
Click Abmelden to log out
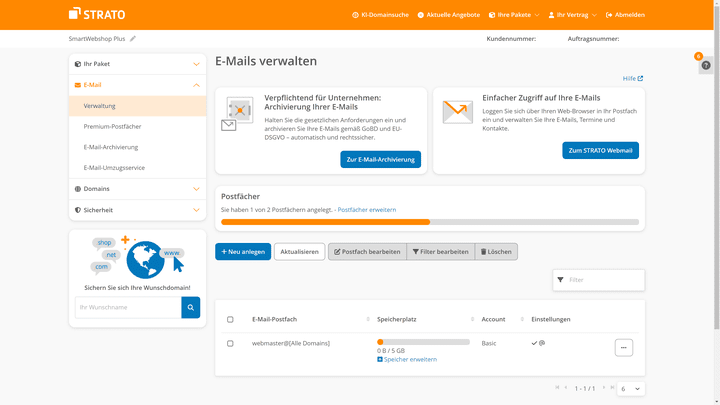pyautogui.click(x=625, y=15)
